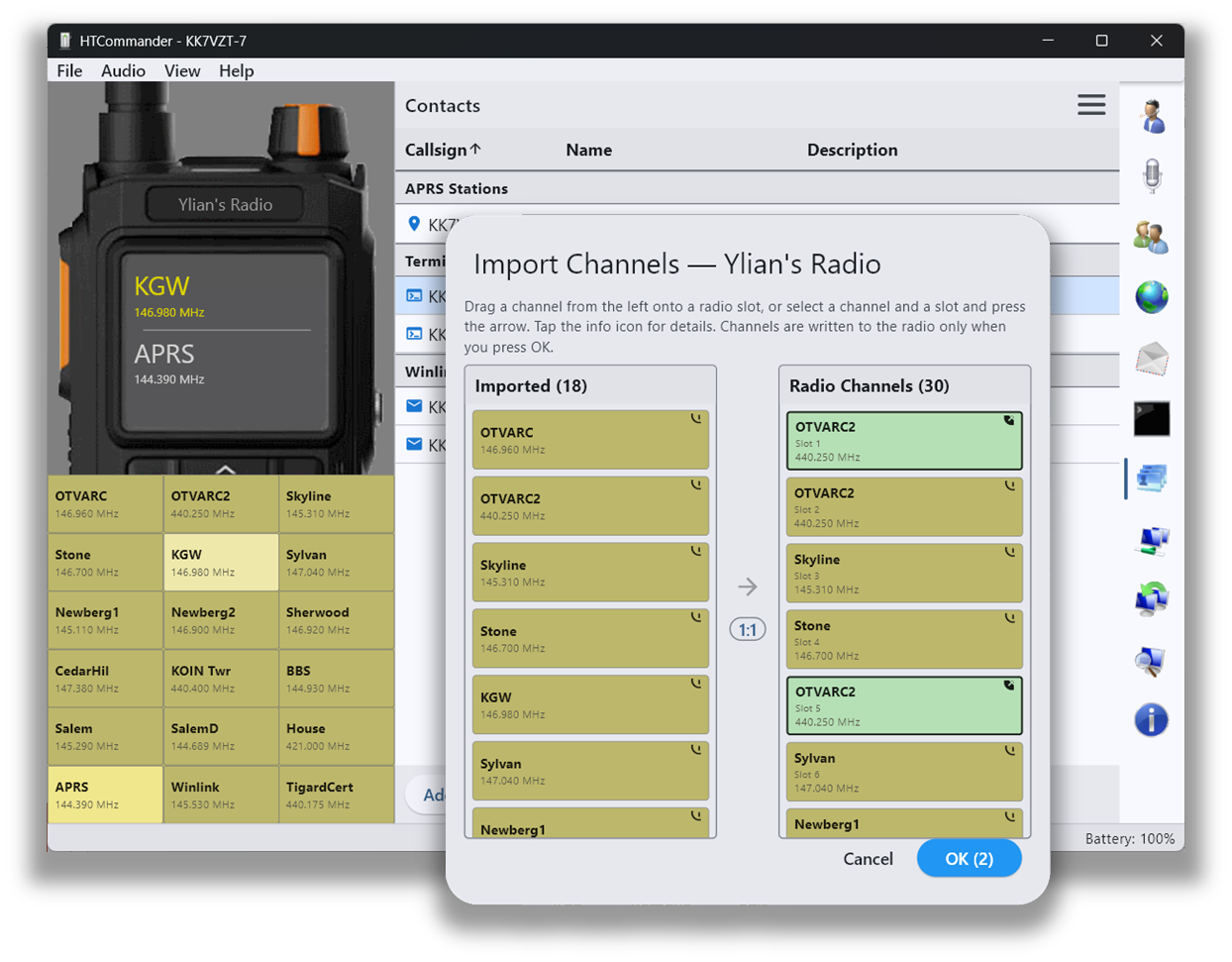Confirm import with OK (2) button
Screen dimensions: 1232x962
[969, 859]
